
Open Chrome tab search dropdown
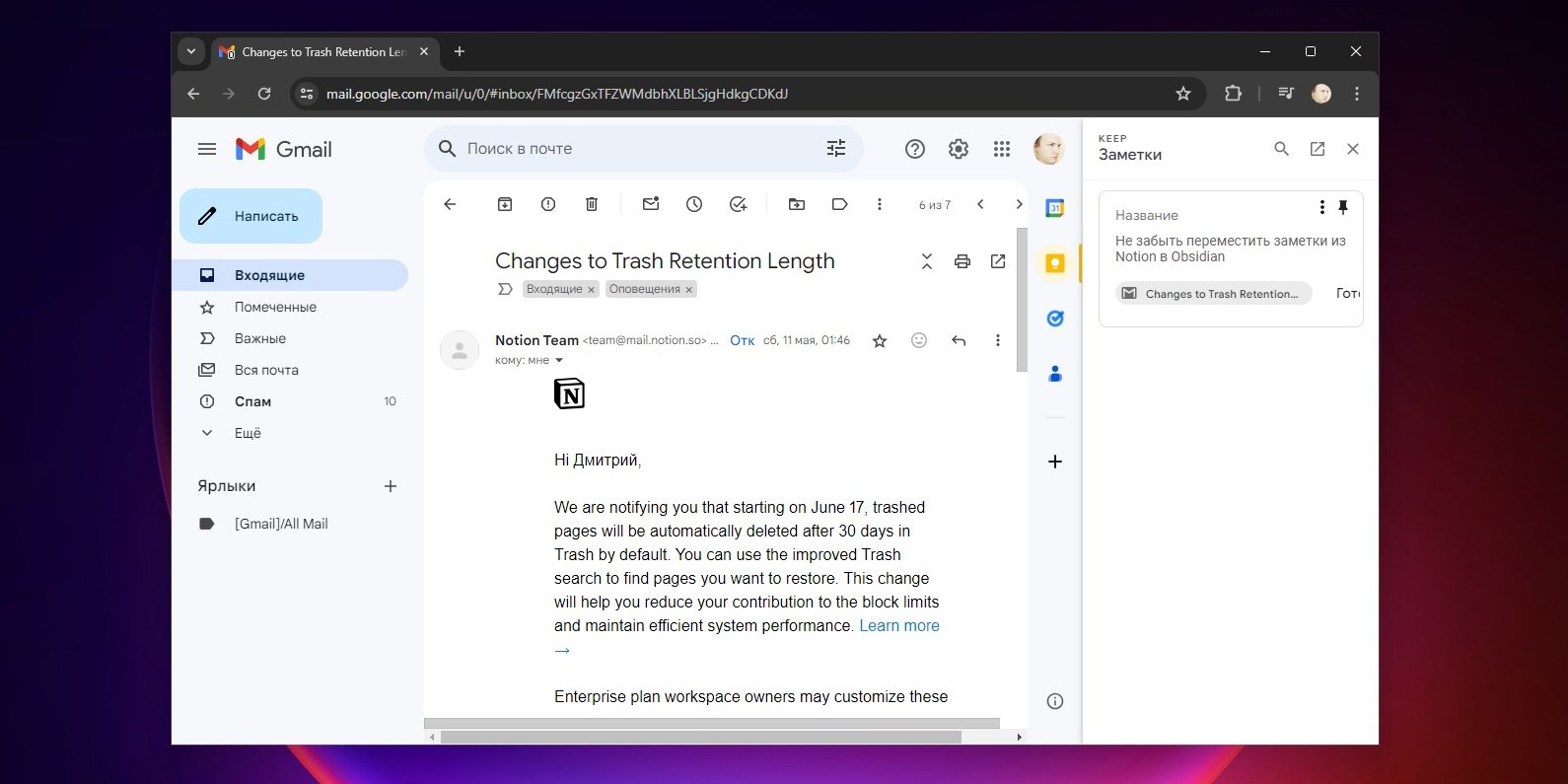(191, 51)
